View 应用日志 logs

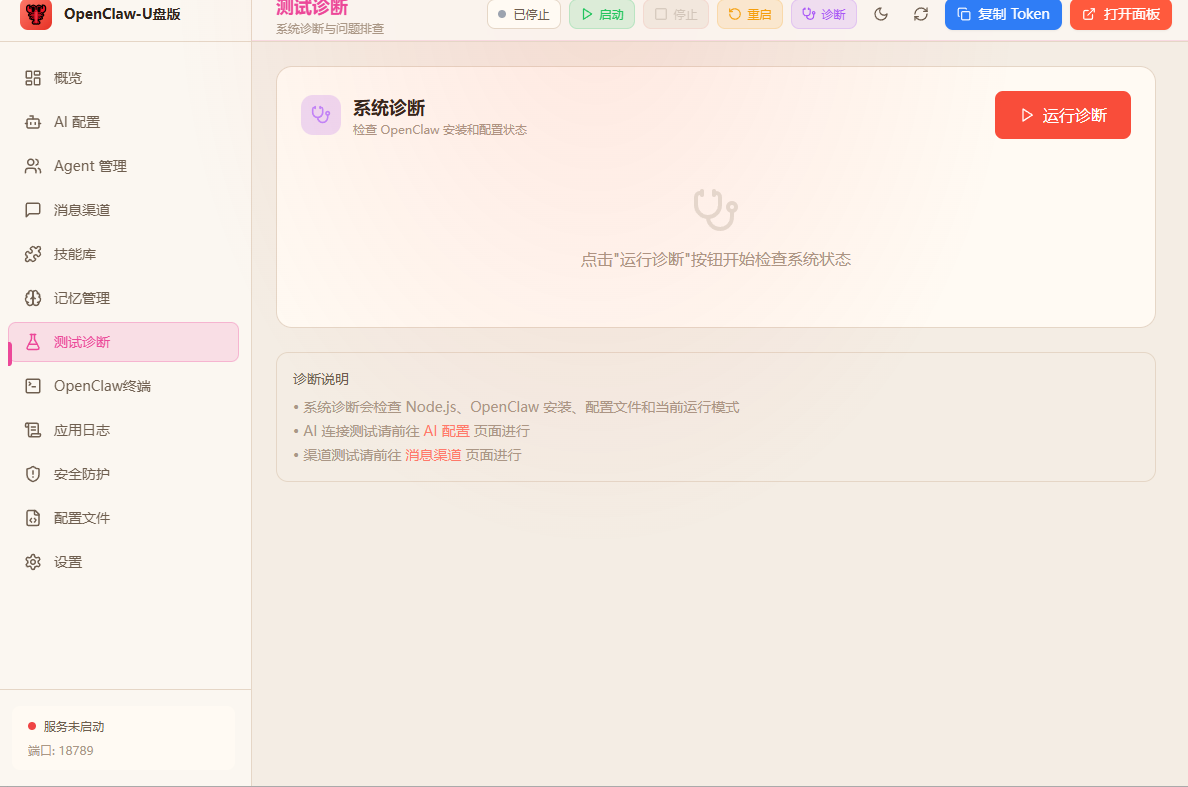123,429
